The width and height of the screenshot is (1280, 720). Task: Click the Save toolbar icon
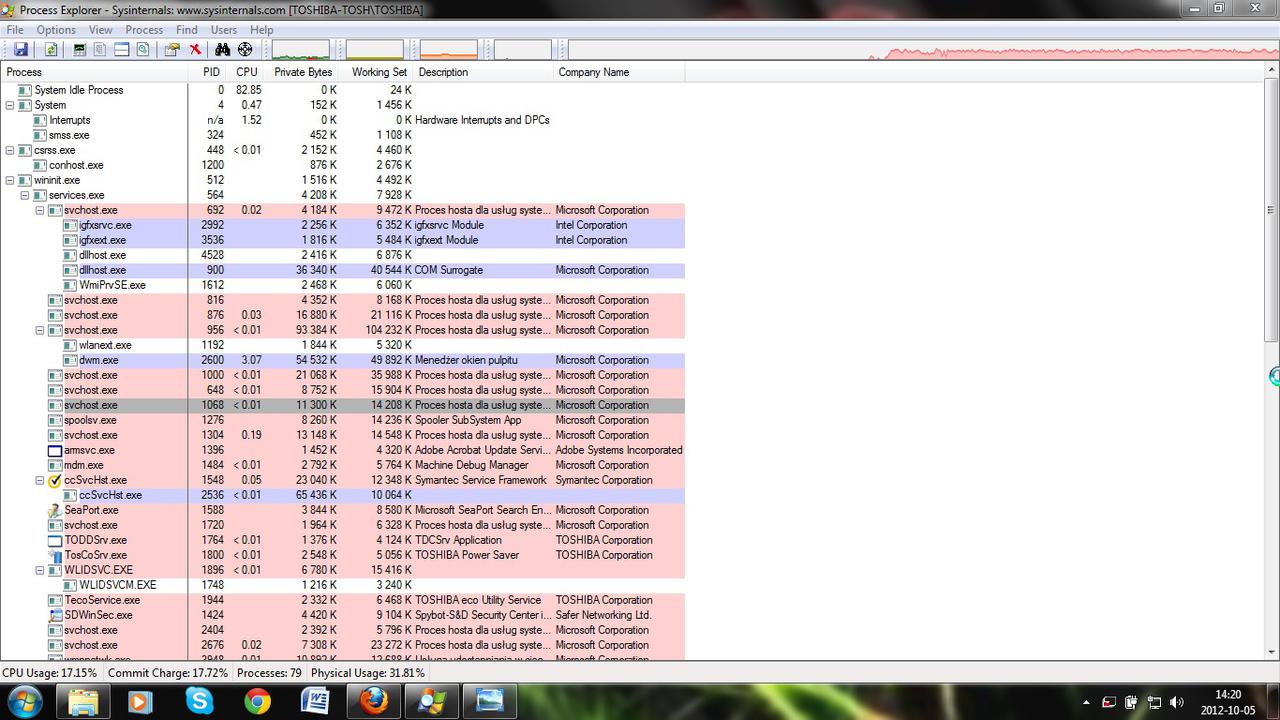21,50
